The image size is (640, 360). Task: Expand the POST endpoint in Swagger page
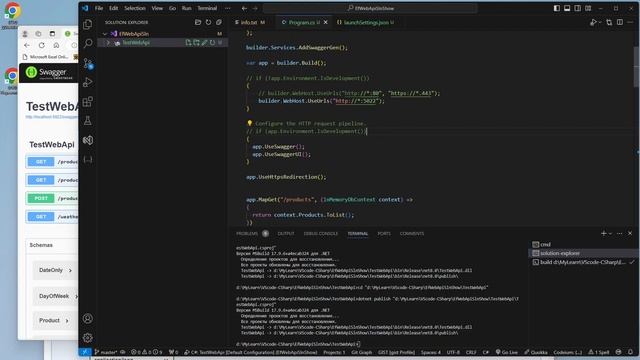tap(52, 198)
